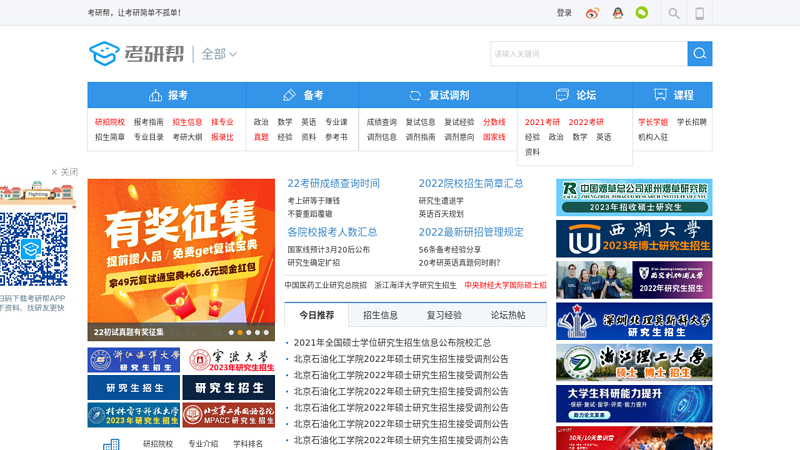Open 宁波大学 2023研究生招生 banner
The image size is (800, 450).
coord(229,360)
